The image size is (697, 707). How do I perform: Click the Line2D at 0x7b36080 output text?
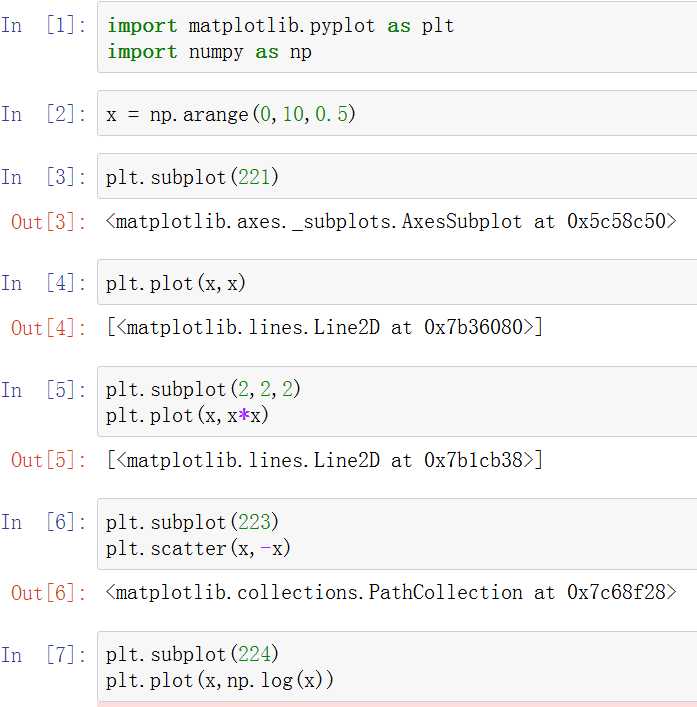coord(325,327)
